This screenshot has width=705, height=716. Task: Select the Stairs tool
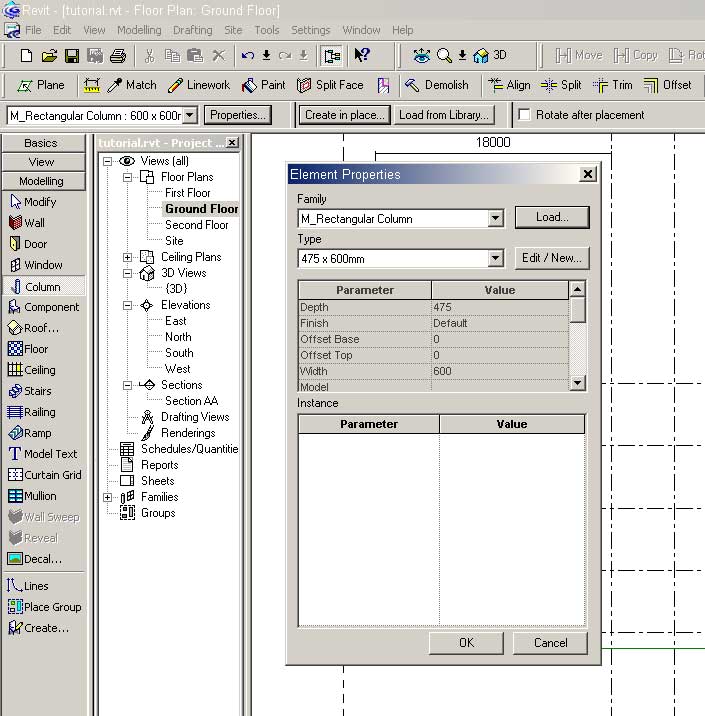pos(30,391)
